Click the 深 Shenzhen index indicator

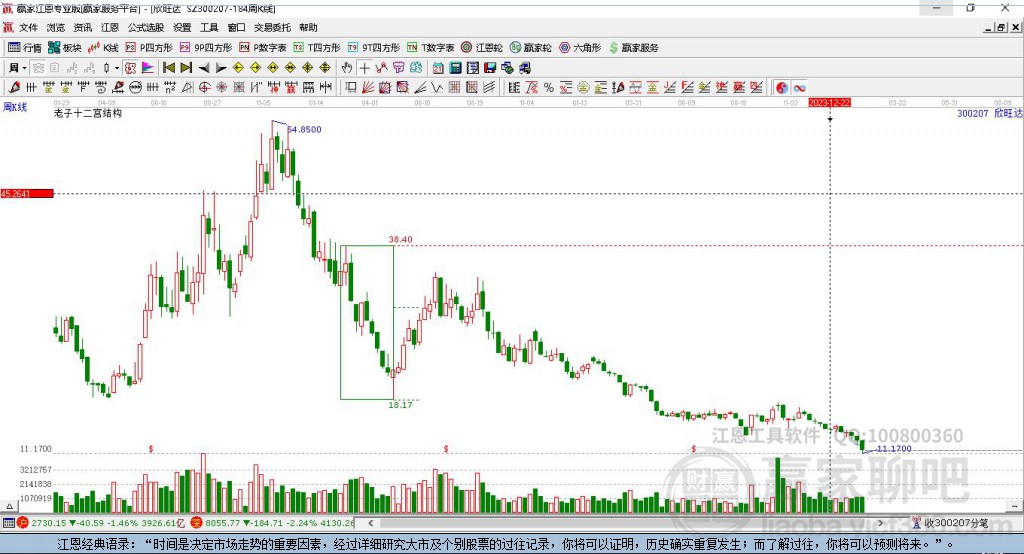[x=196, y=523]
